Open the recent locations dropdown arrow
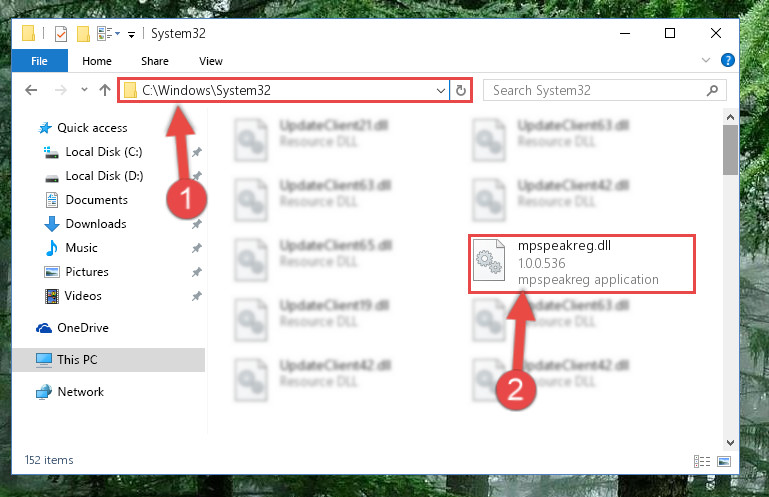Screen dimensions: 769x497 (x=84, y=89)
